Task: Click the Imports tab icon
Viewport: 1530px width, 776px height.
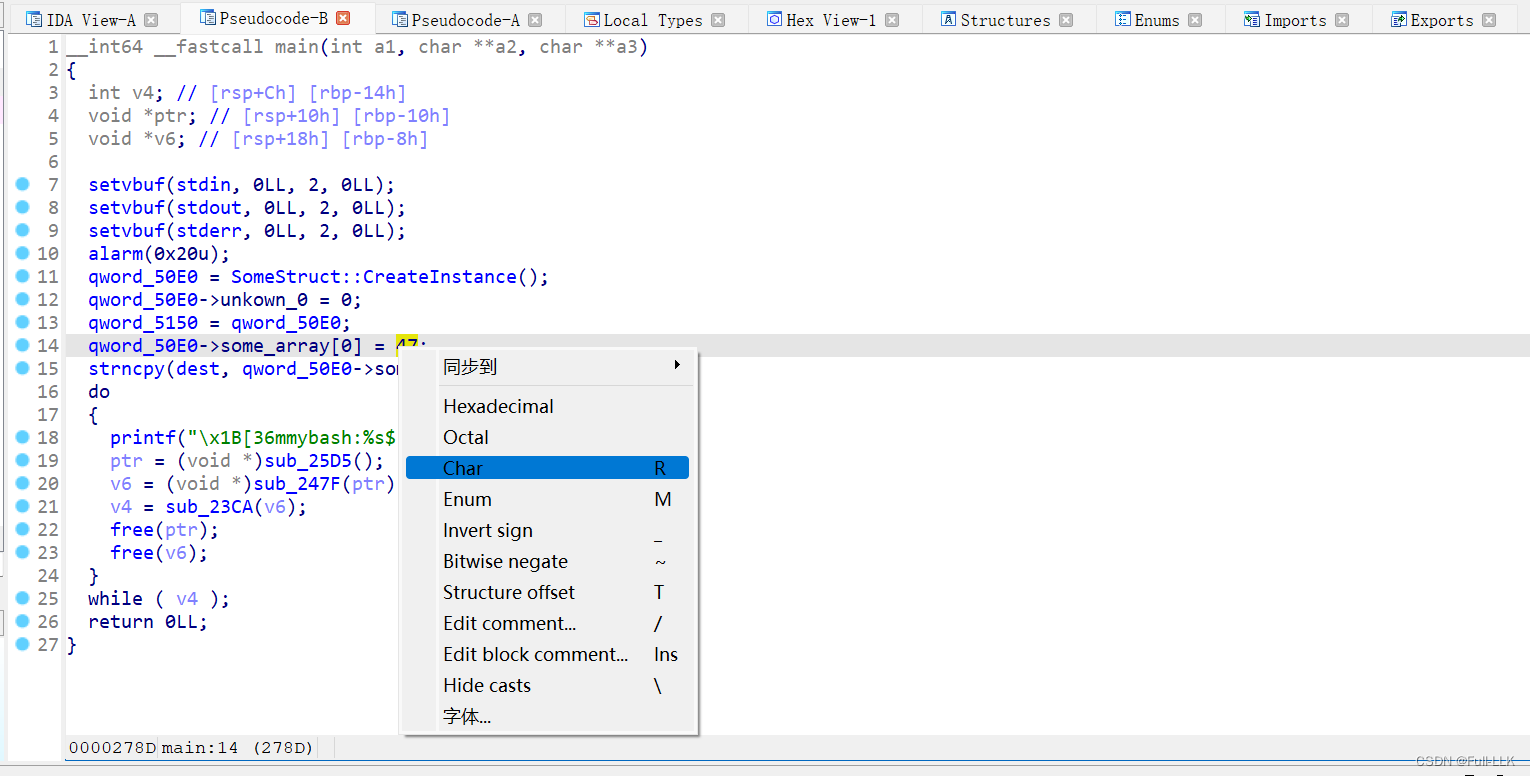Action: click(x=1252, y=20)
